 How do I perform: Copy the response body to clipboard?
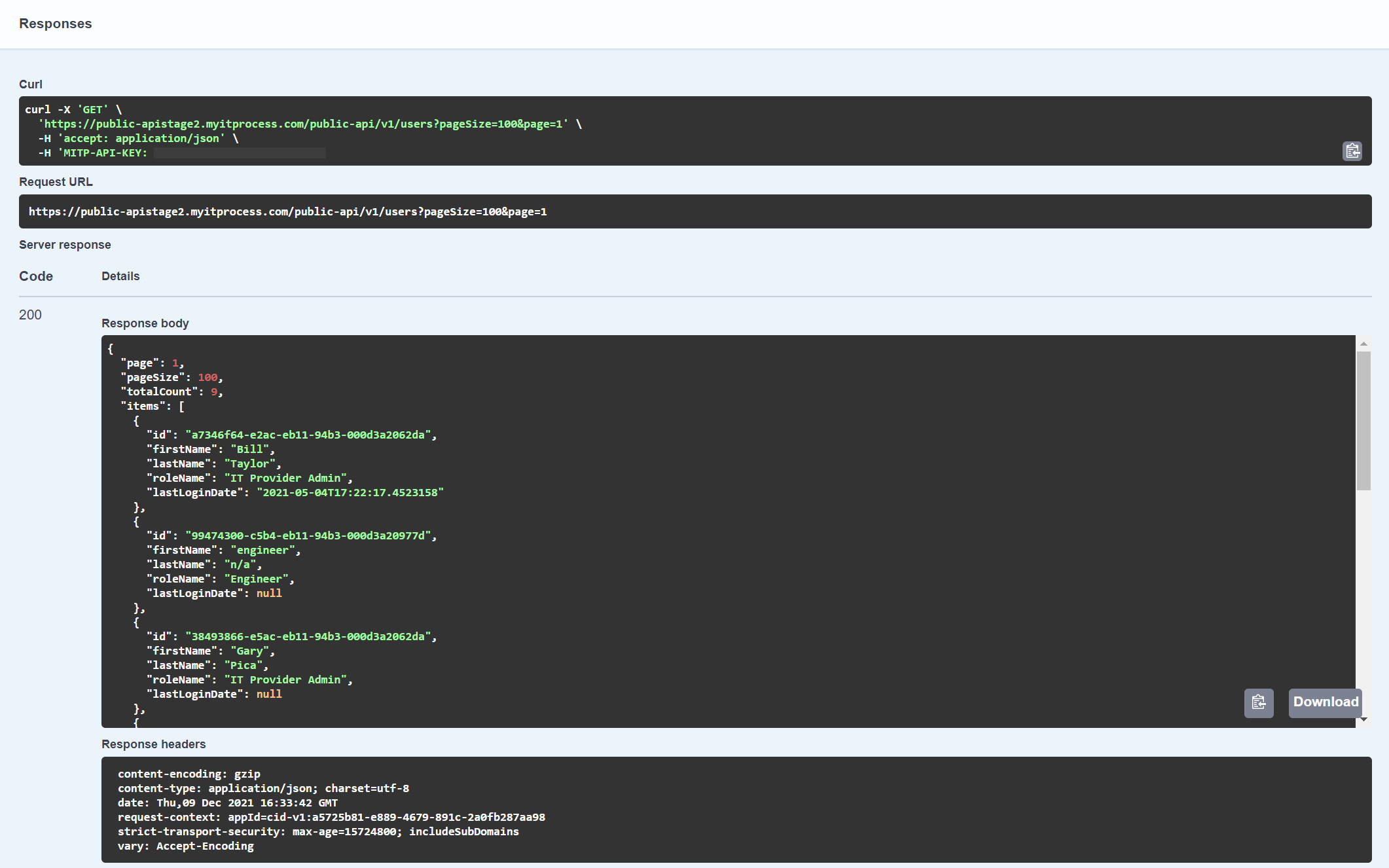click(1259, 702)
